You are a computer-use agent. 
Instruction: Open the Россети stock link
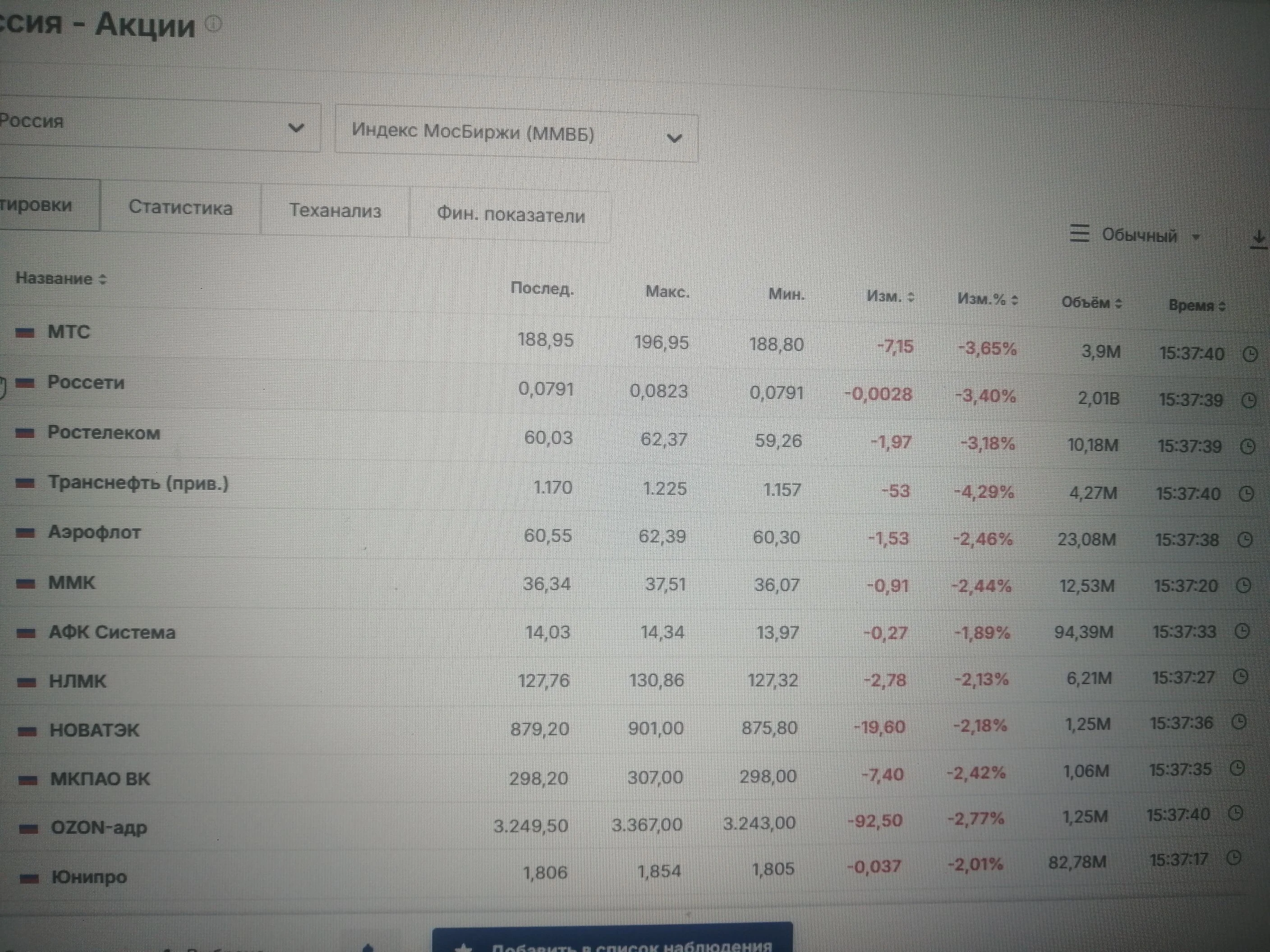86,382
